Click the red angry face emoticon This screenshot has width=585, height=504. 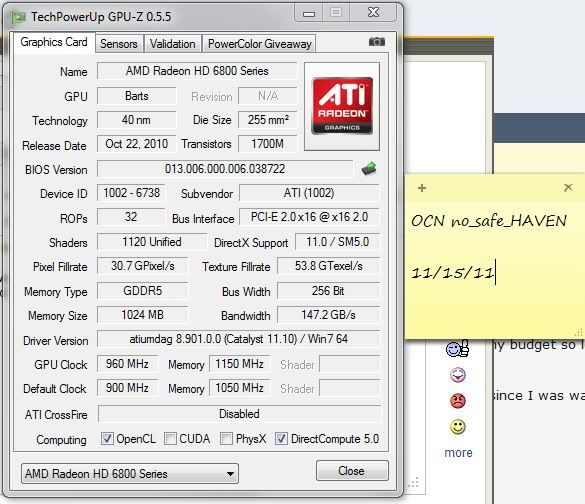point(458,401)
